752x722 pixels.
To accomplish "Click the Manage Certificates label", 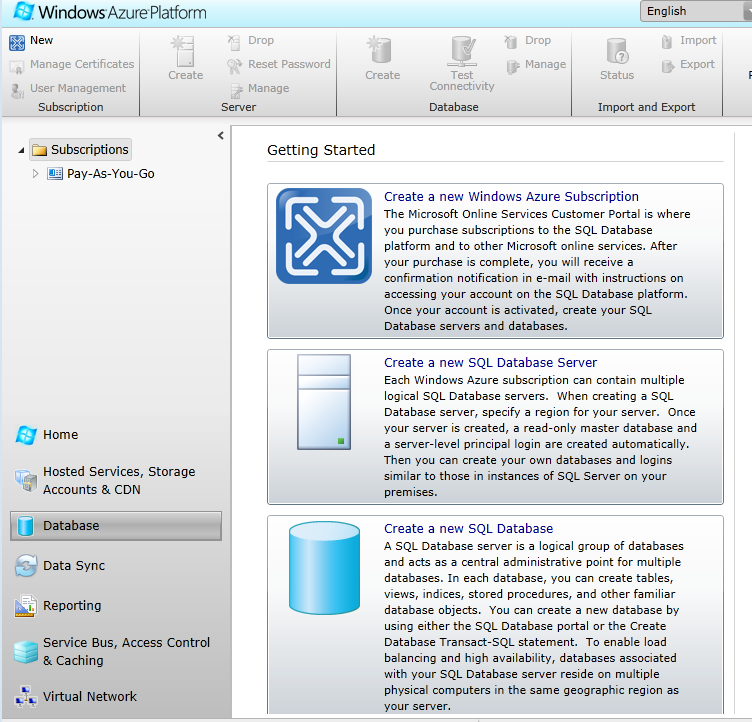I will pyautogui.click(x=82, y=64).
